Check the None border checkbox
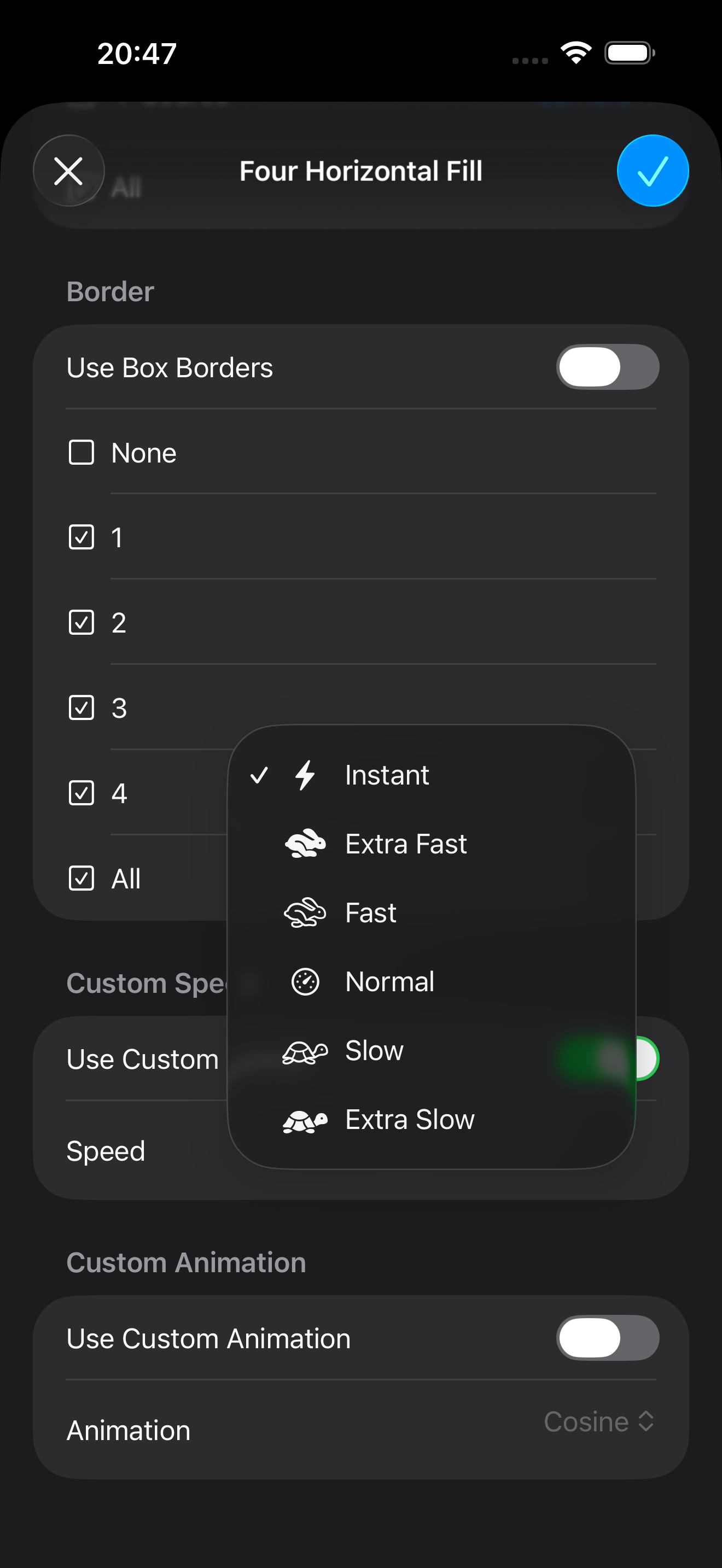Image resolution: width=722 pixels, height=1568 pixels. coord(81,452)
